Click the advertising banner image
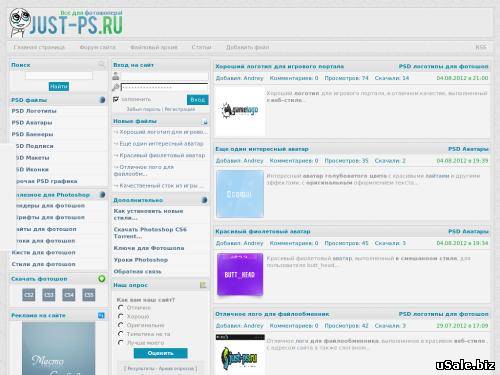This screenshot has height=375, width=500. (x=59, y=348)
